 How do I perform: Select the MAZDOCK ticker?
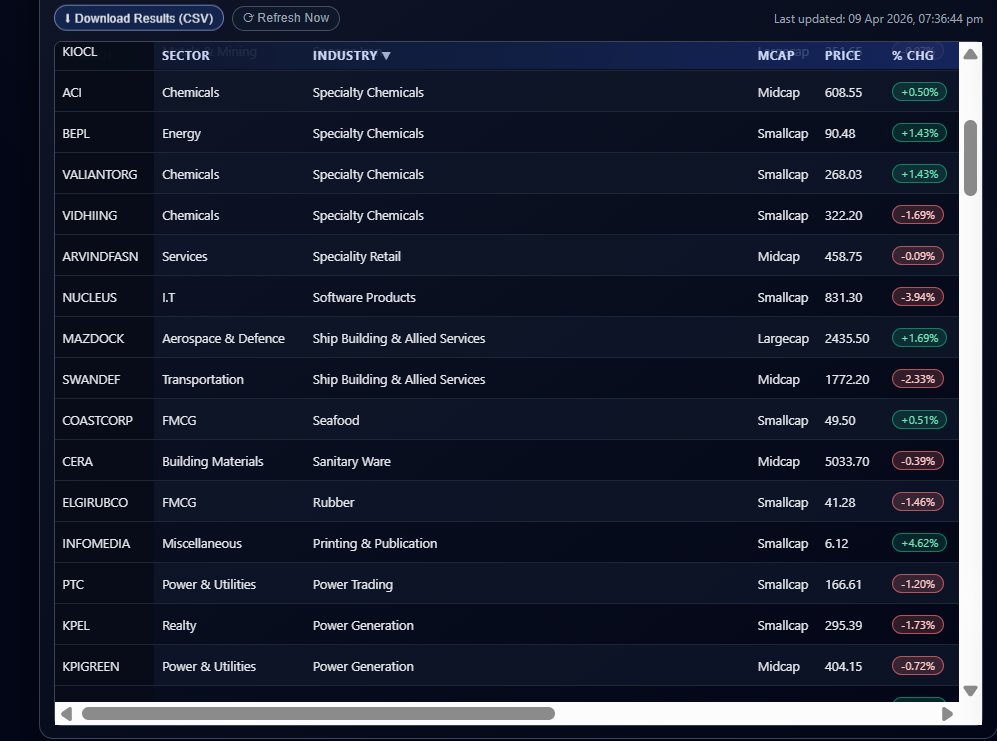coord(93,338)
